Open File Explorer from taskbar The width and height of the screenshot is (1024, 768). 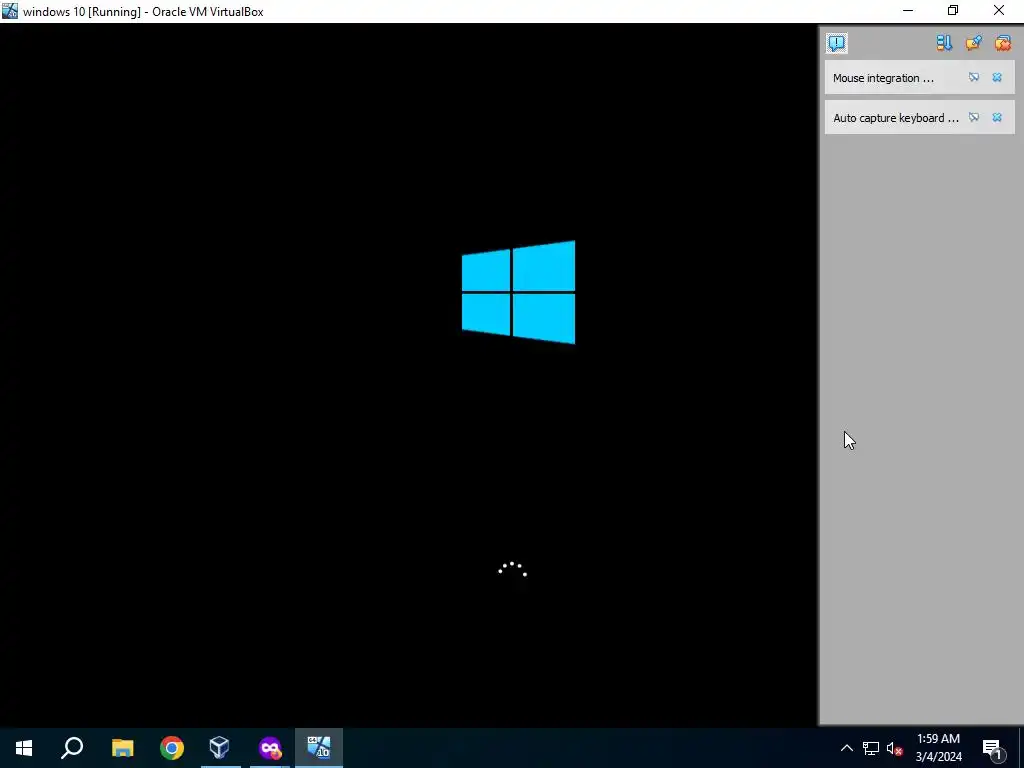(122, 748)
